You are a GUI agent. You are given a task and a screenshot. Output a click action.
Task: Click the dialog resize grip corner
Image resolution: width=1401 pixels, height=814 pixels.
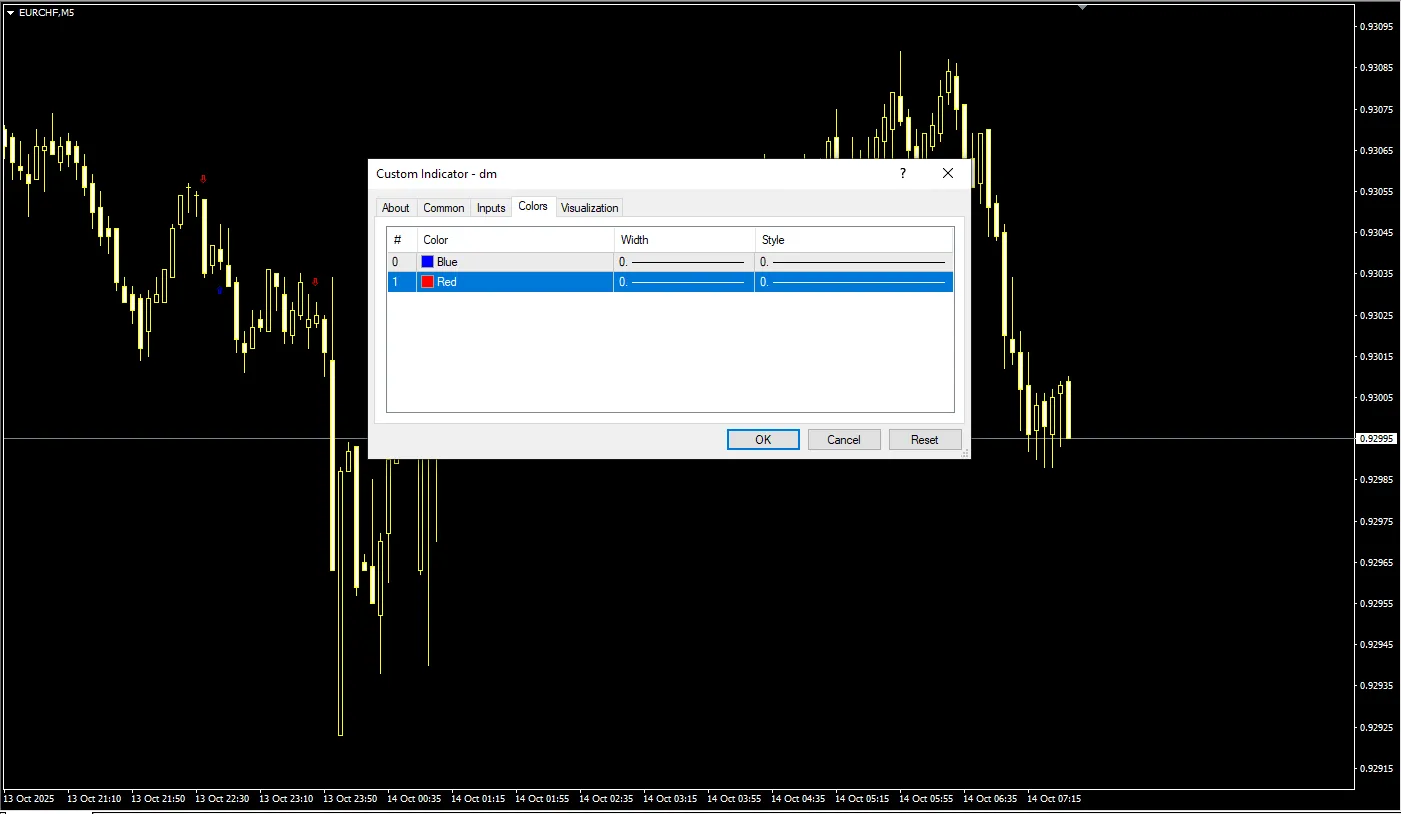click(965, 454)
